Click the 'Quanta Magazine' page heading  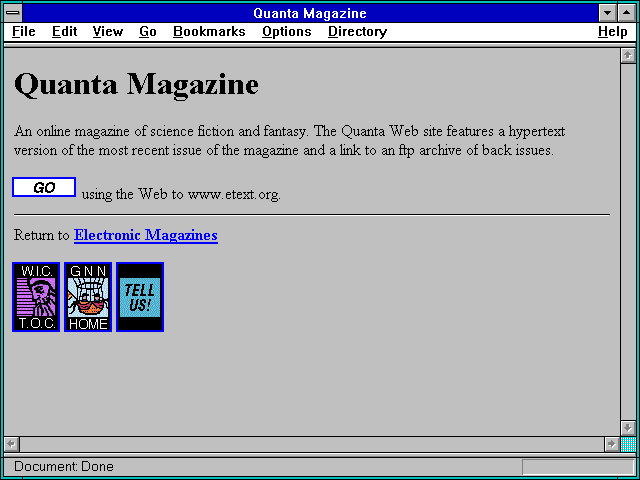pyautogui.click(x=136, y=85)
